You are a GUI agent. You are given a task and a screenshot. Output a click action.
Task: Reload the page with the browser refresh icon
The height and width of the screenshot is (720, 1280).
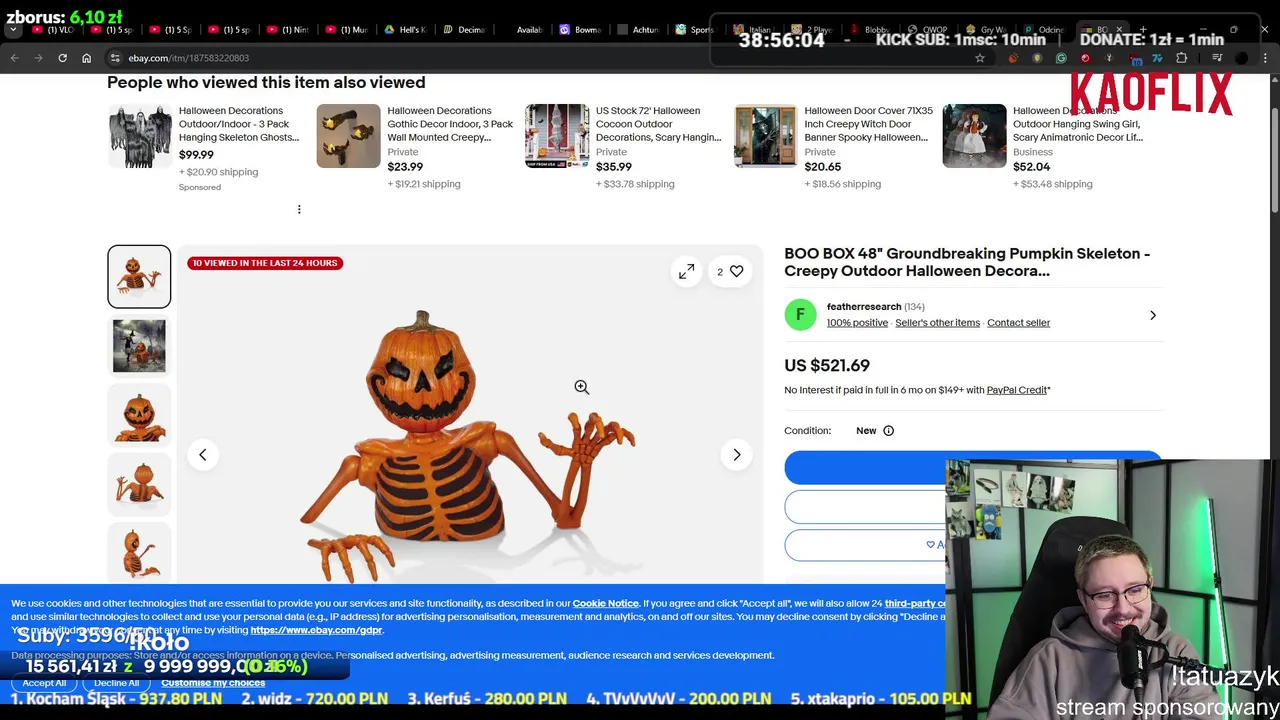[62, 58]
